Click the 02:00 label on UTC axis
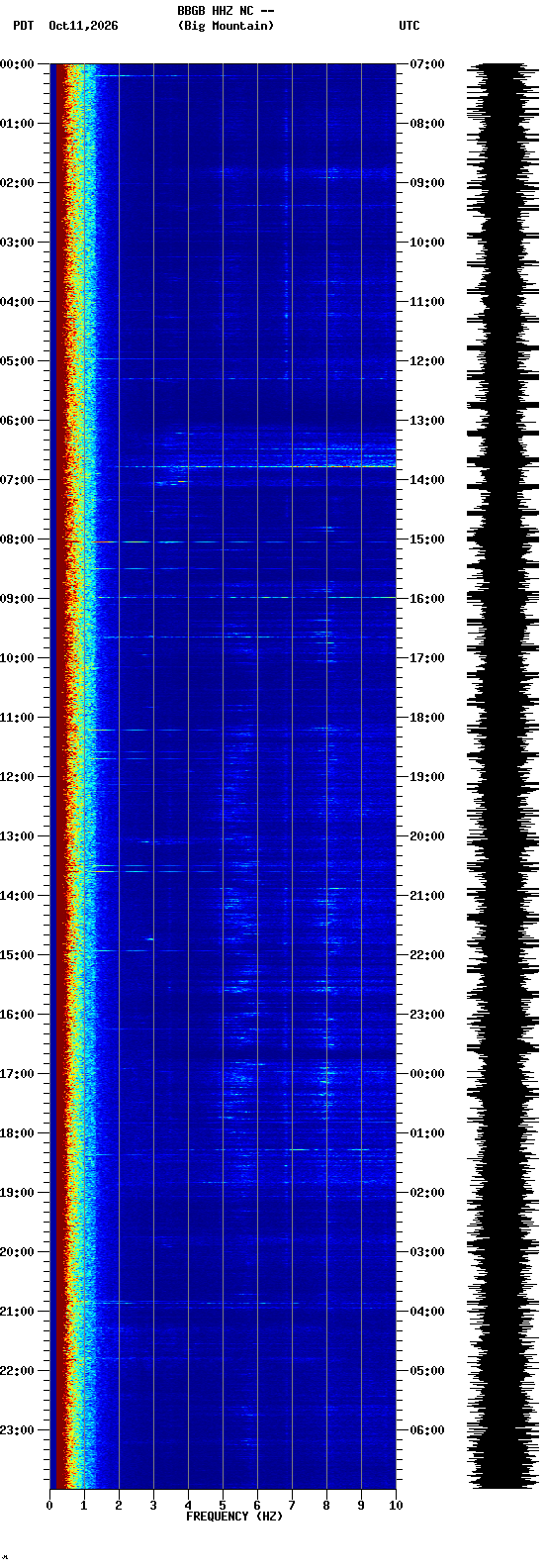 pos(427,1193)
